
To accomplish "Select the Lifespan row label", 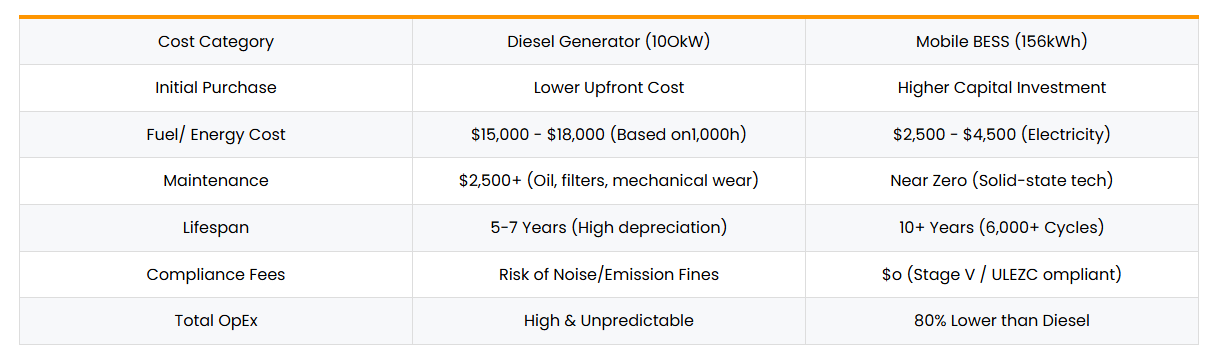I will click(216, 228).
